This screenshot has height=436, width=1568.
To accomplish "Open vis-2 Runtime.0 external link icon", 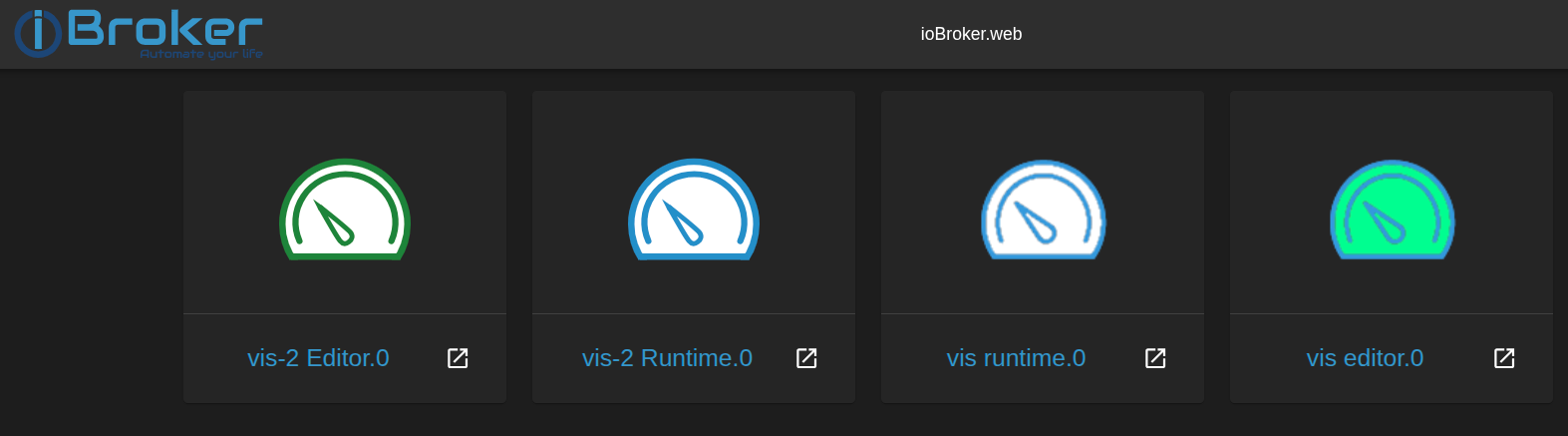I will (x=806, y=358).
